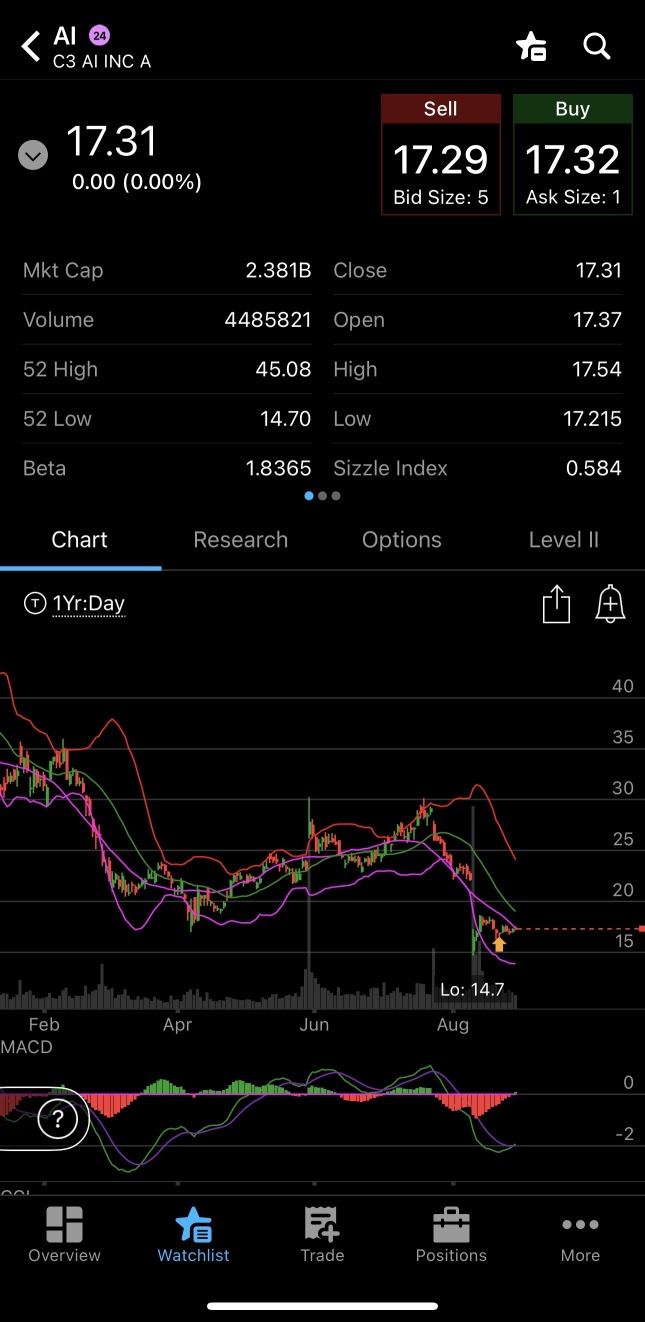Switch to the Options tab
Image resolution: width=645 pixels, height=1322 pixels.
[401, 540]
